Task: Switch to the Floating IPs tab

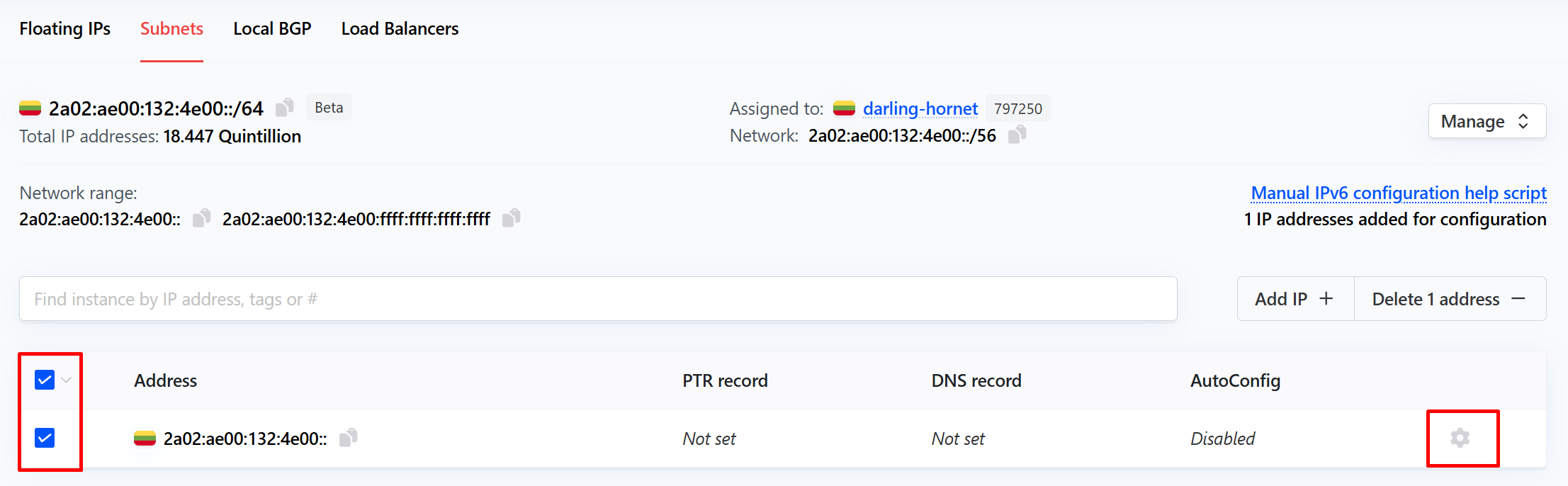Action: click(65, 29)
